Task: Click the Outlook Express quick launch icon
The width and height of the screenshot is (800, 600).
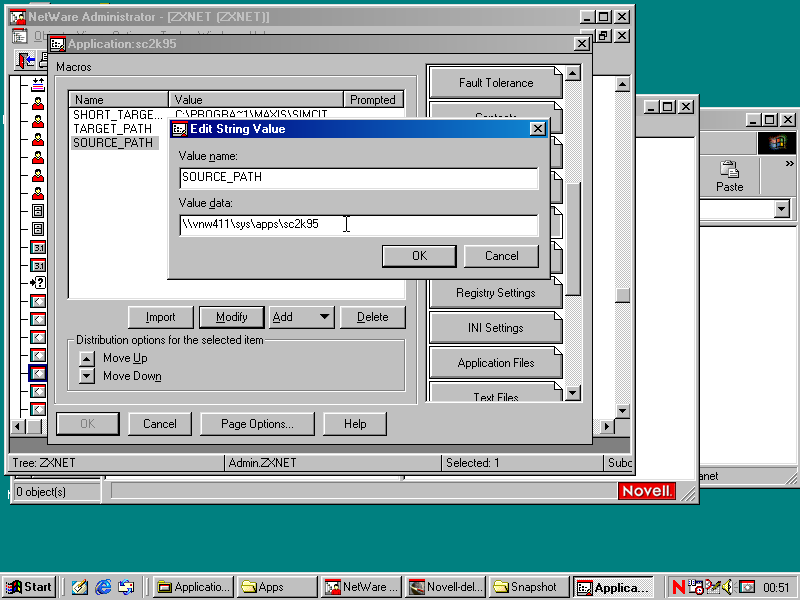Action: tap(126, 587)
